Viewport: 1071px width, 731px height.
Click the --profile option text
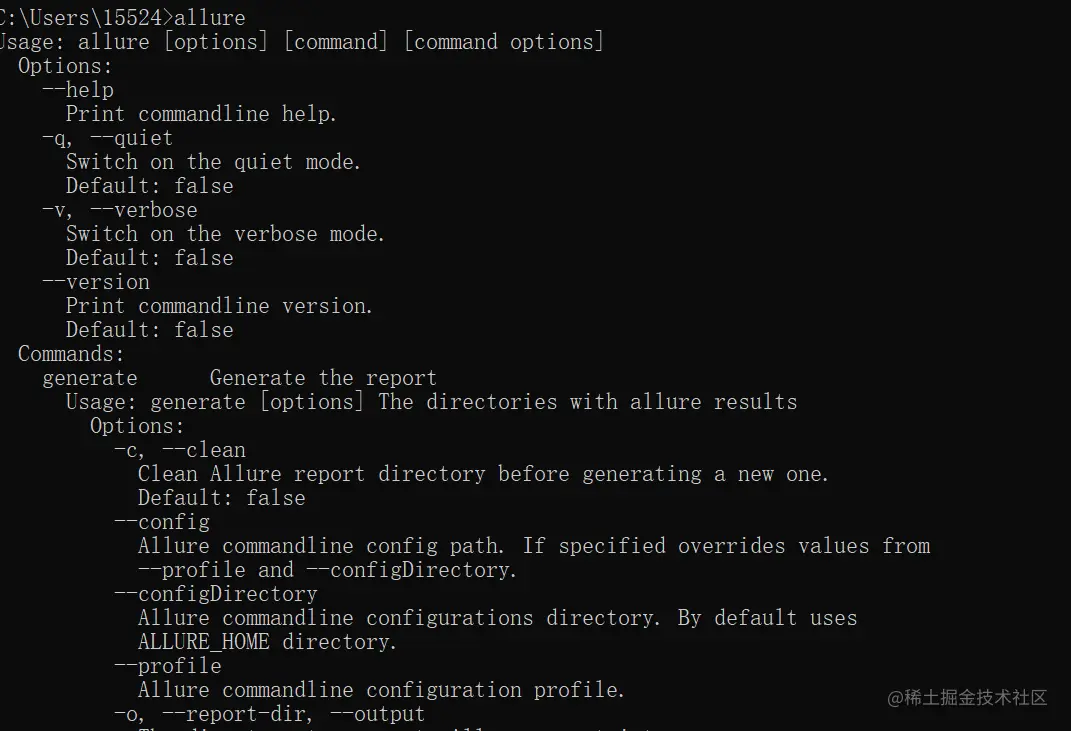168,666
